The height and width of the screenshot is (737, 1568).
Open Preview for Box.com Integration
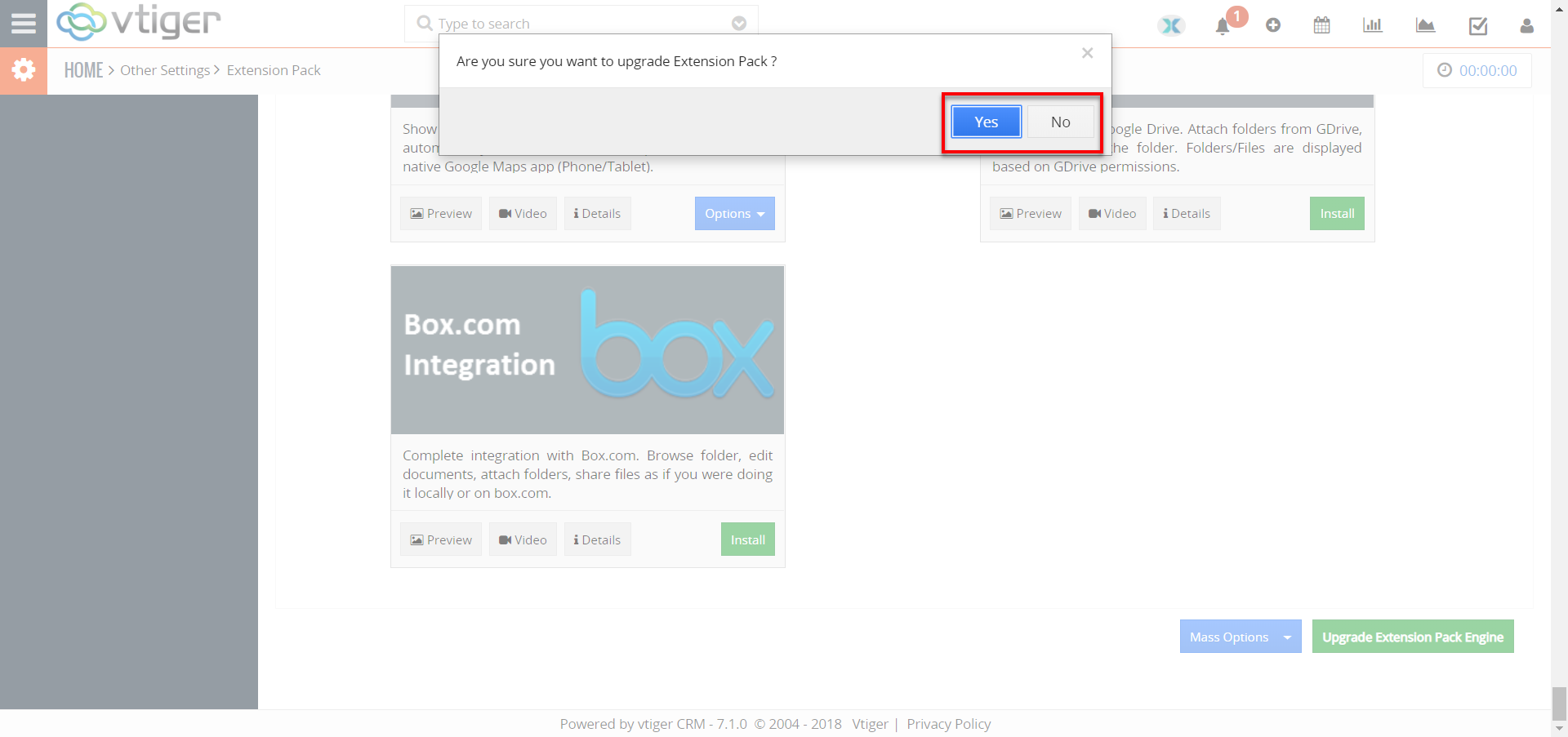(x=441, y=539)
